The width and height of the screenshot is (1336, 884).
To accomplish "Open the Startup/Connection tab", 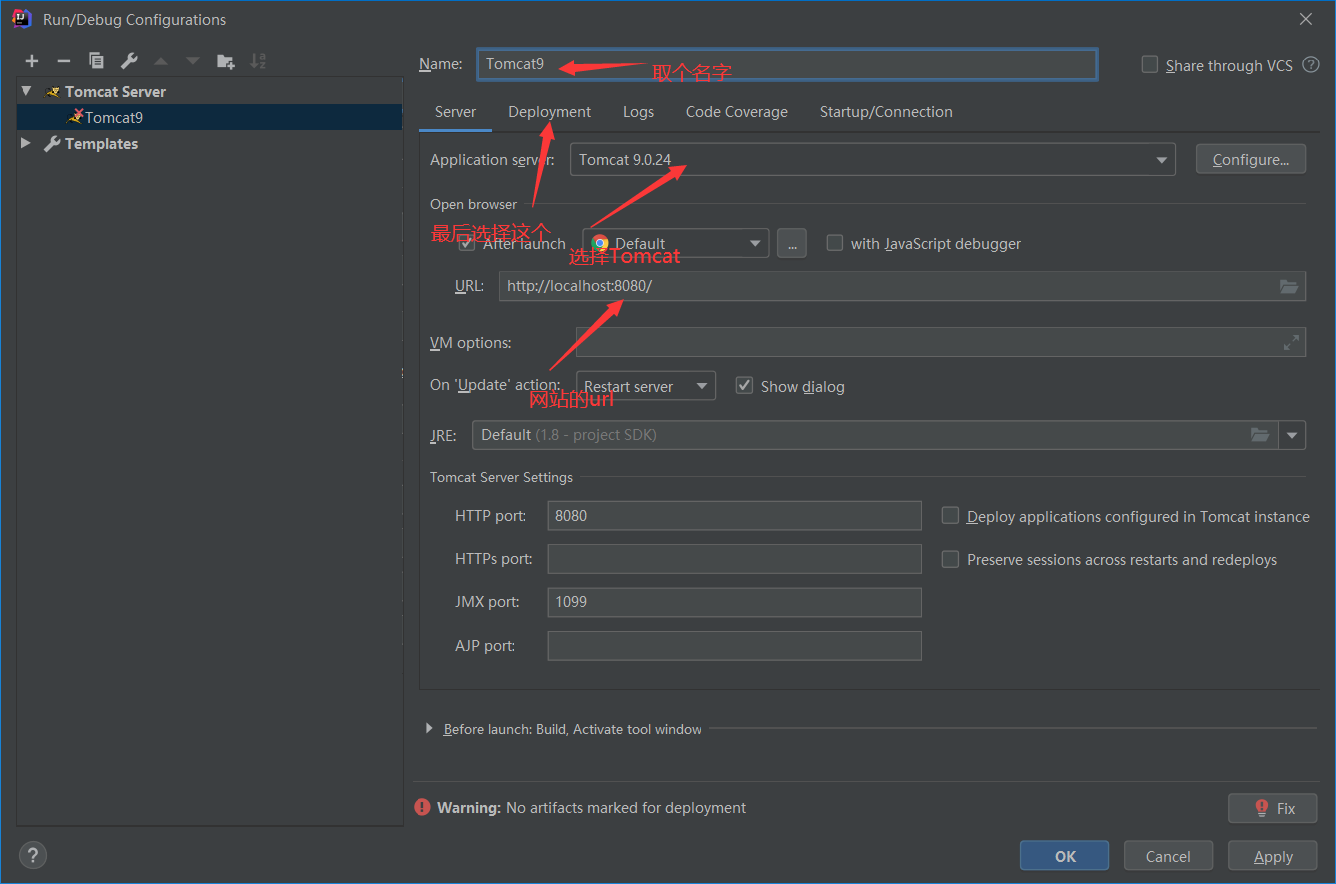I will click(x=885, y=112).
